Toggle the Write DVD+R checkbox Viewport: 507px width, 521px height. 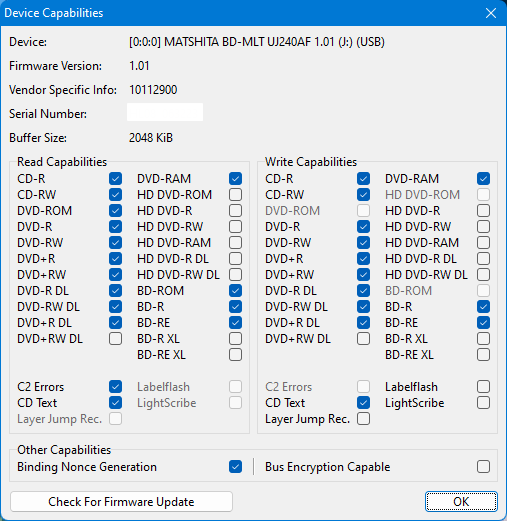coord(363,259)
